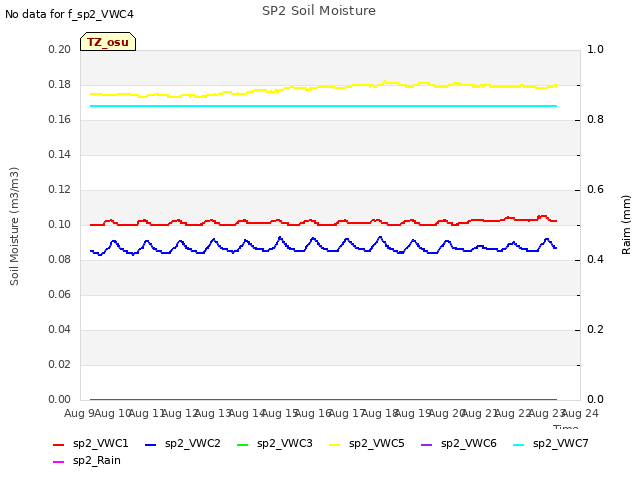This screenshot has height=480, width=640.
Task: Click the 0.02 left axis tick label
Action: [60, 364]
